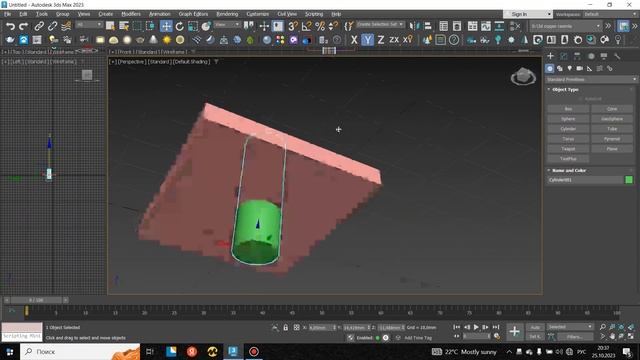640x360 pixels.
Task: Open the green object color swatch
Action: 629,180
